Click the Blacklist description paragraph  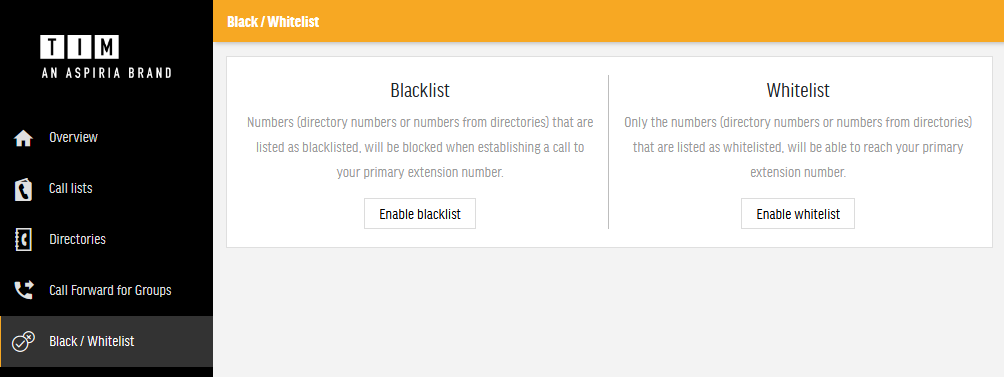(420, 147)
